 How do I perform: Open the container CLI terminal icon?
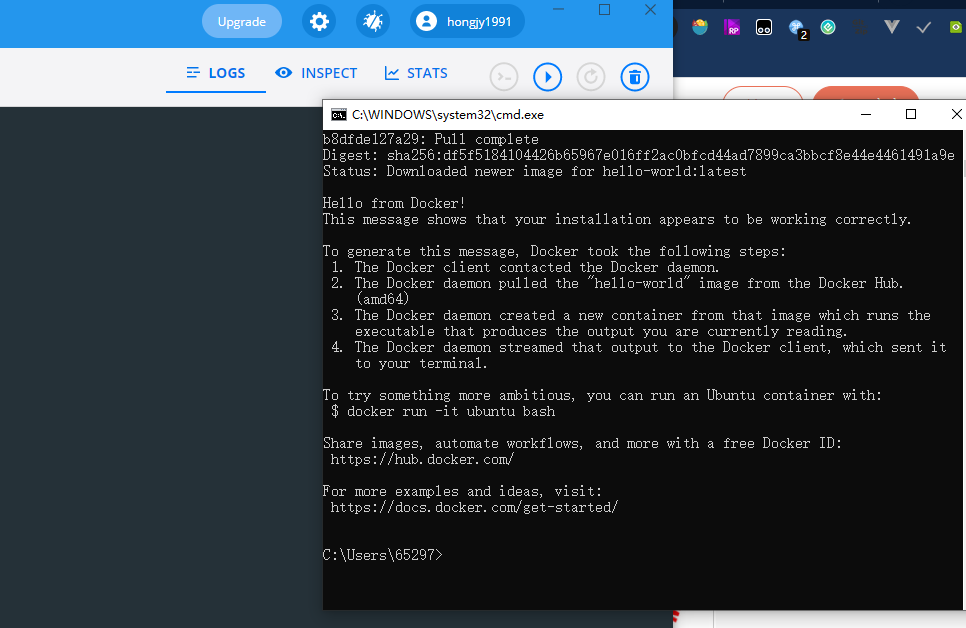503,77
